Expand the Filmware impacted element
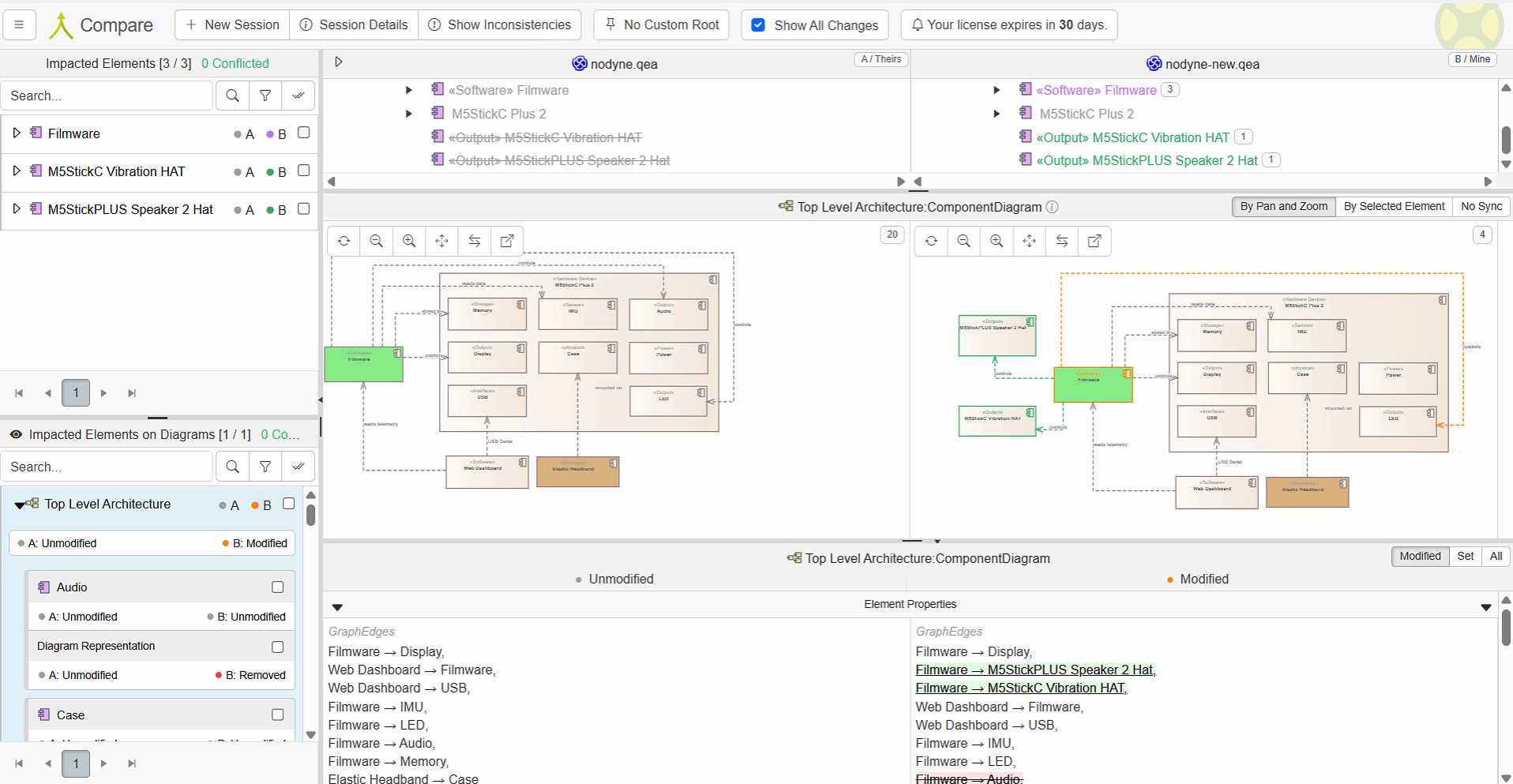 [16, 133]
